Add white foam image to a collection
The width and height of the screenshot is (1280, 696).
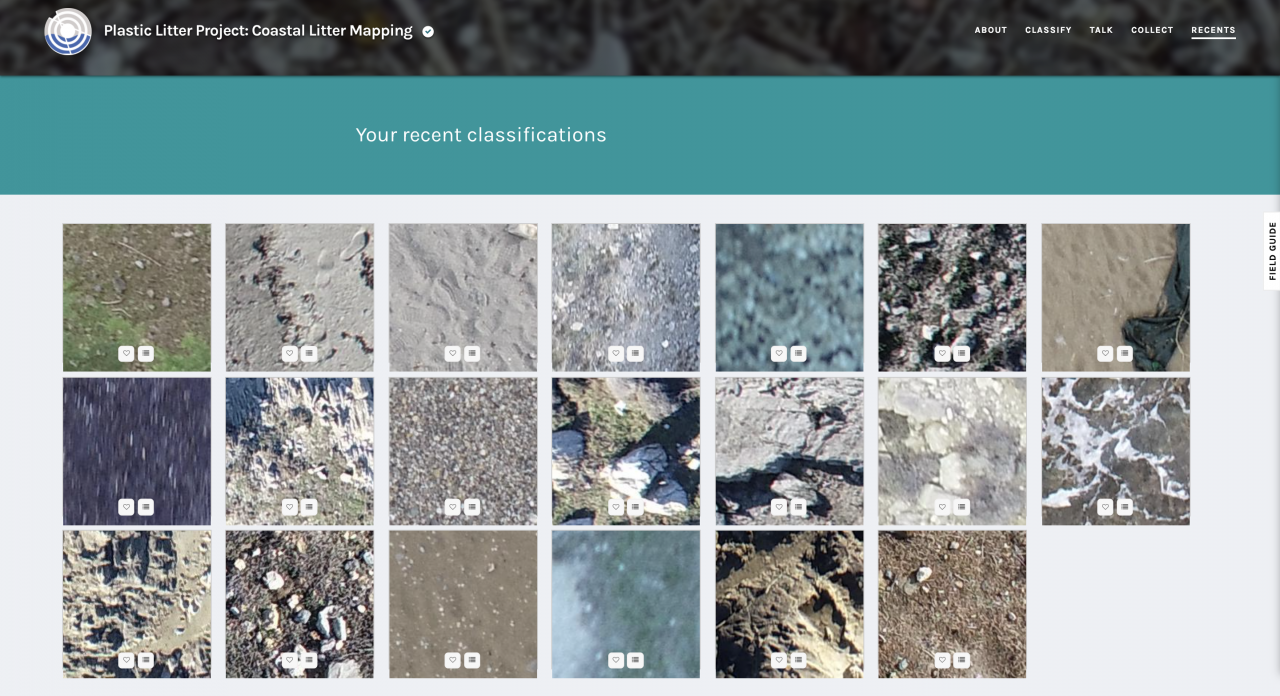coord(1125,507)
